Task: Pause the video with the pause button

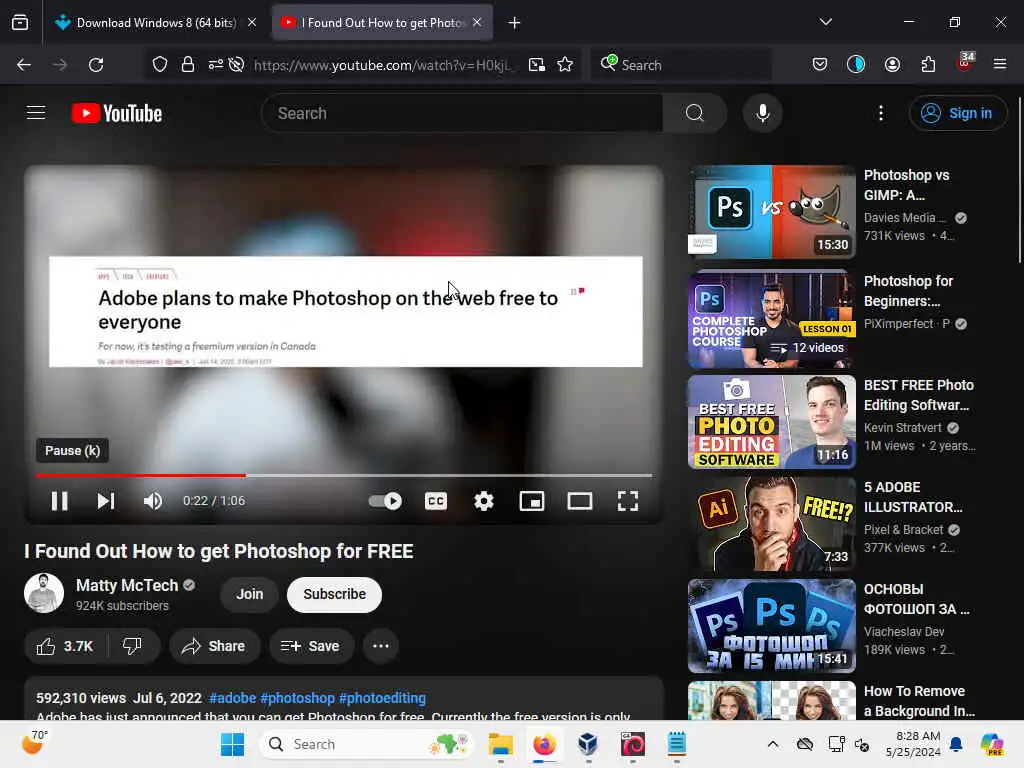Action: [59, 501]
